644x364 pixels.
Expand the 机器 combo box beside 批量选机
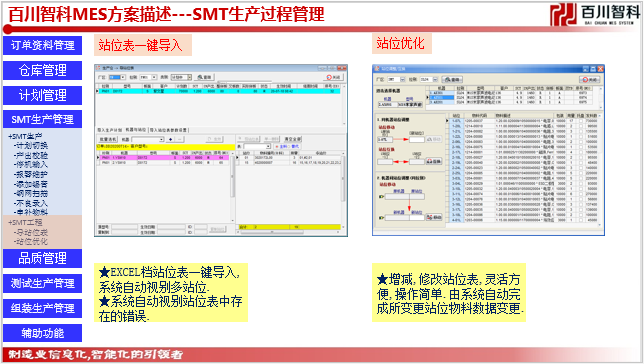[x=148, y=139]
